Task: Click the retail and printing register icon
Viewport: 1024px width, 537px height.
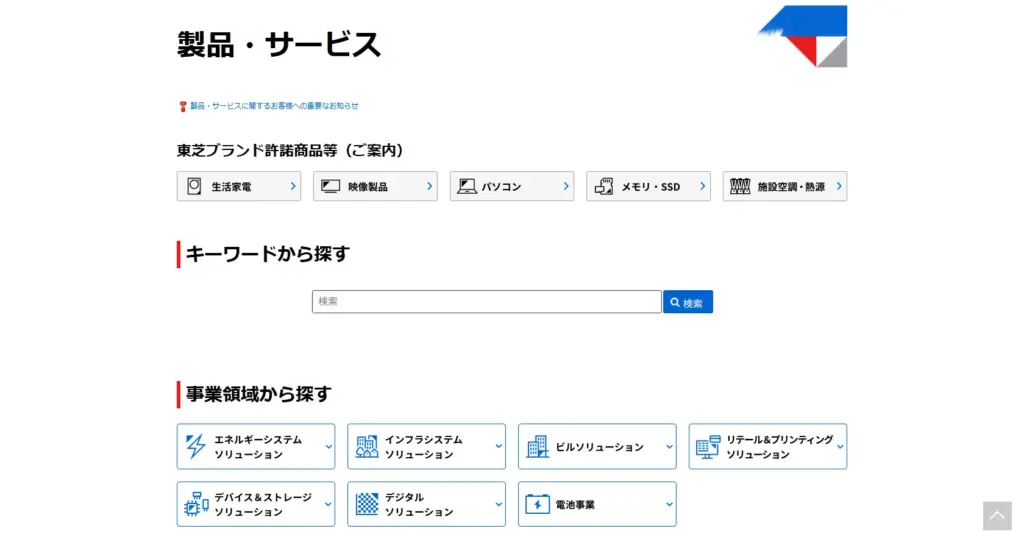Action: pos(708,447)
